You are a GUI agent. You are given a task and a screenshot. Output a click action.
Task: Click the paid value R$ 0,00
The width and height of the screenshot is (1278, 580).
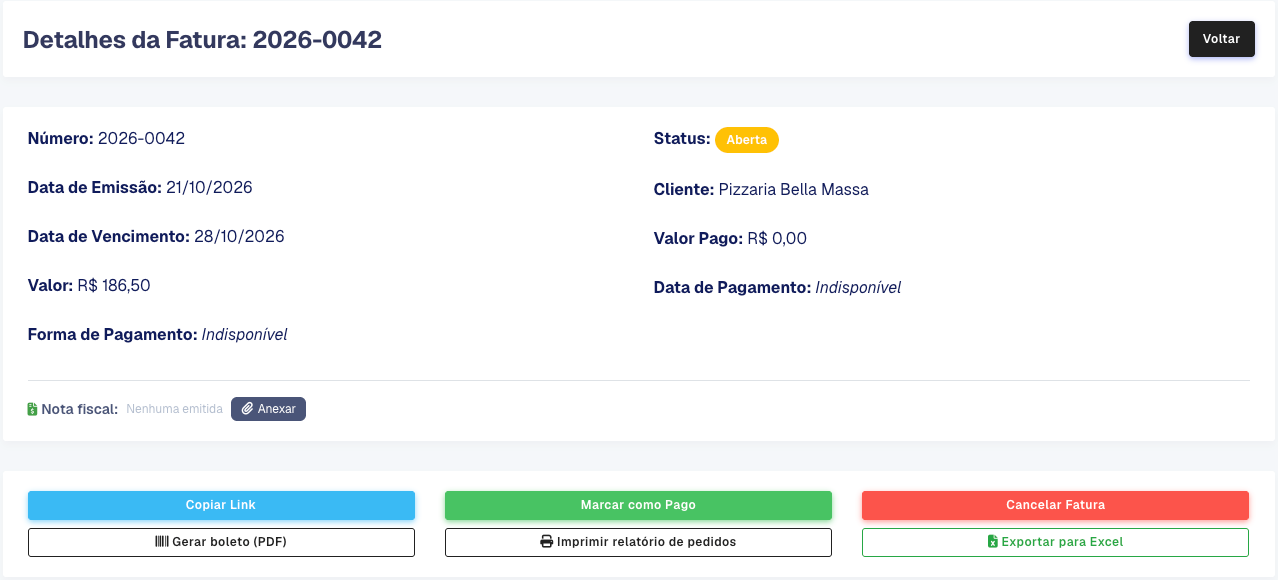(x=777, y=238)
